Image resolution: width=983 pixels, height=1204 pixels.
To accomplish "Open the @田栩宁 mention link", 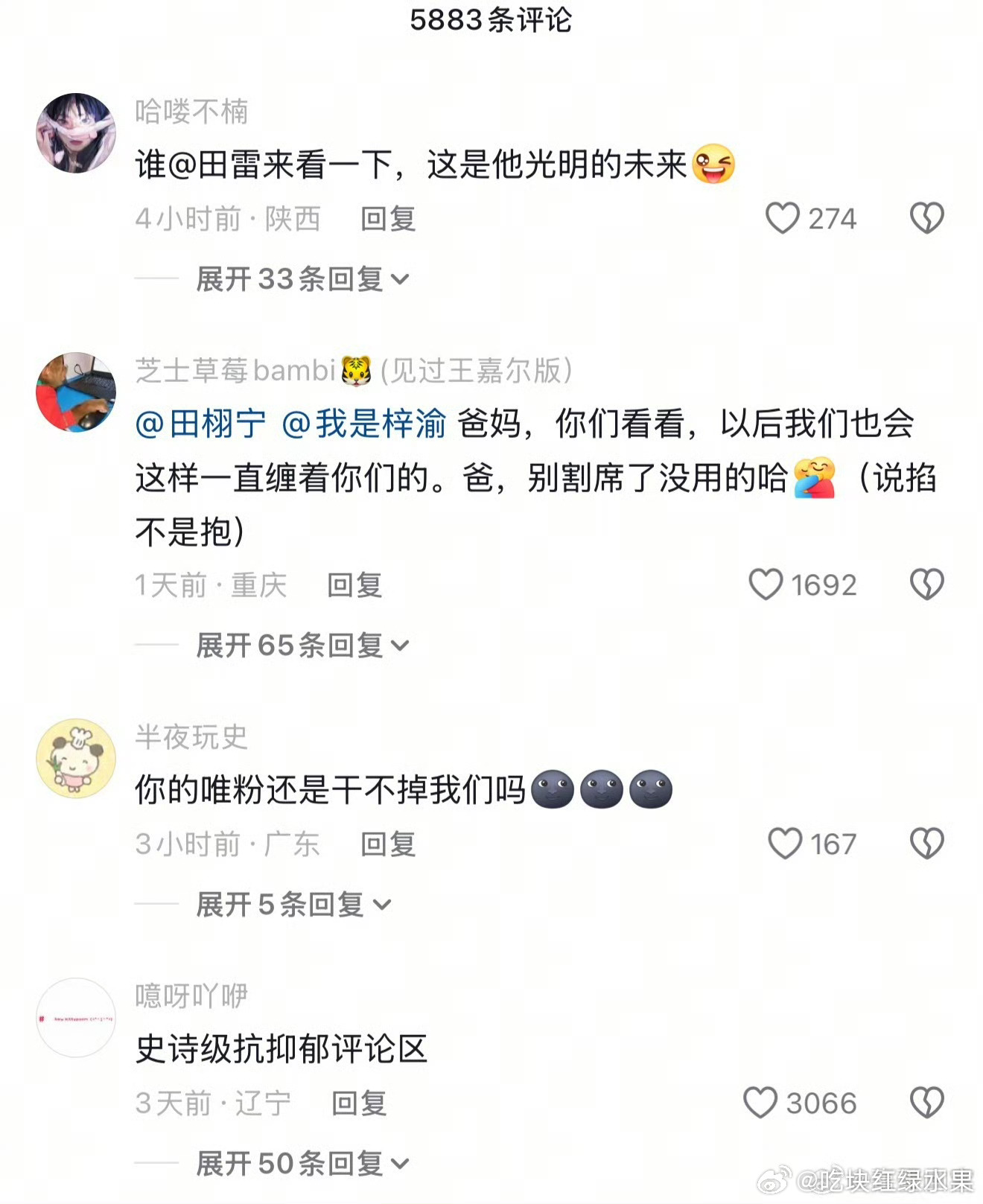I will tap(200, 424).
